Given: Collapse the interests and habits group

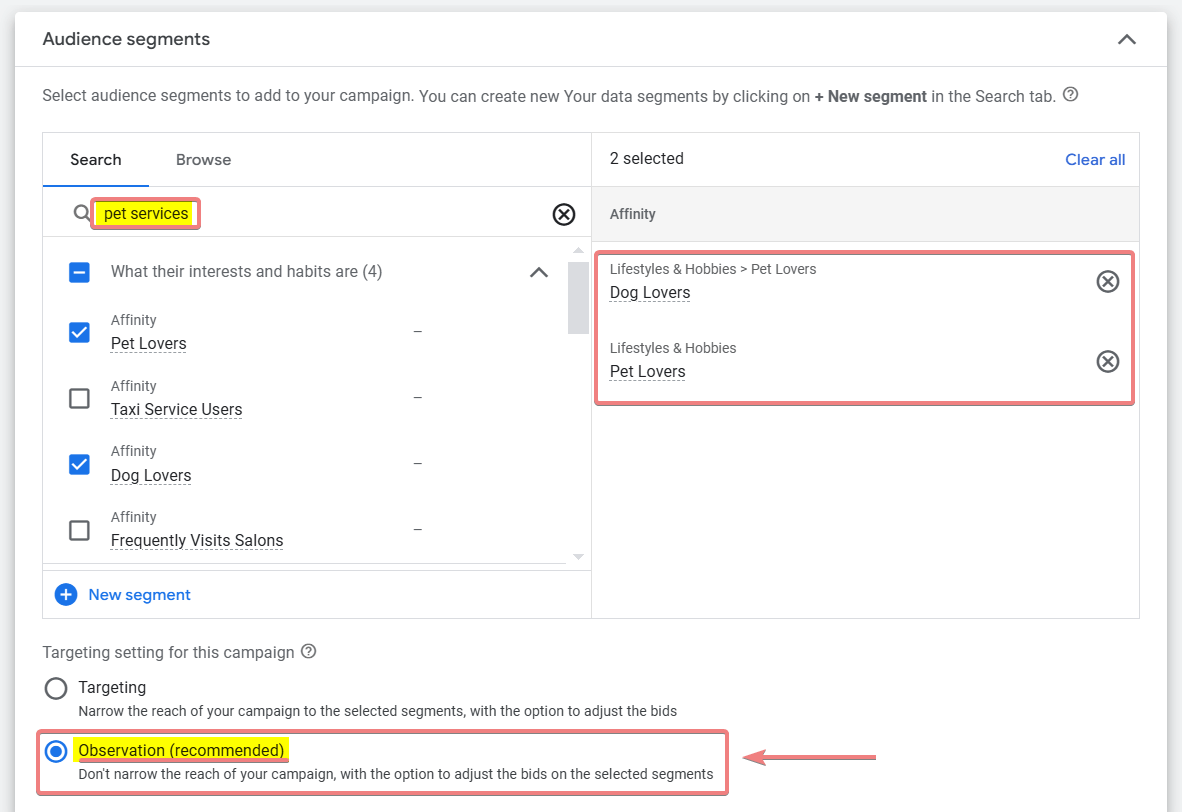Looking at the screenshot, I should click(x=539, y=272).
